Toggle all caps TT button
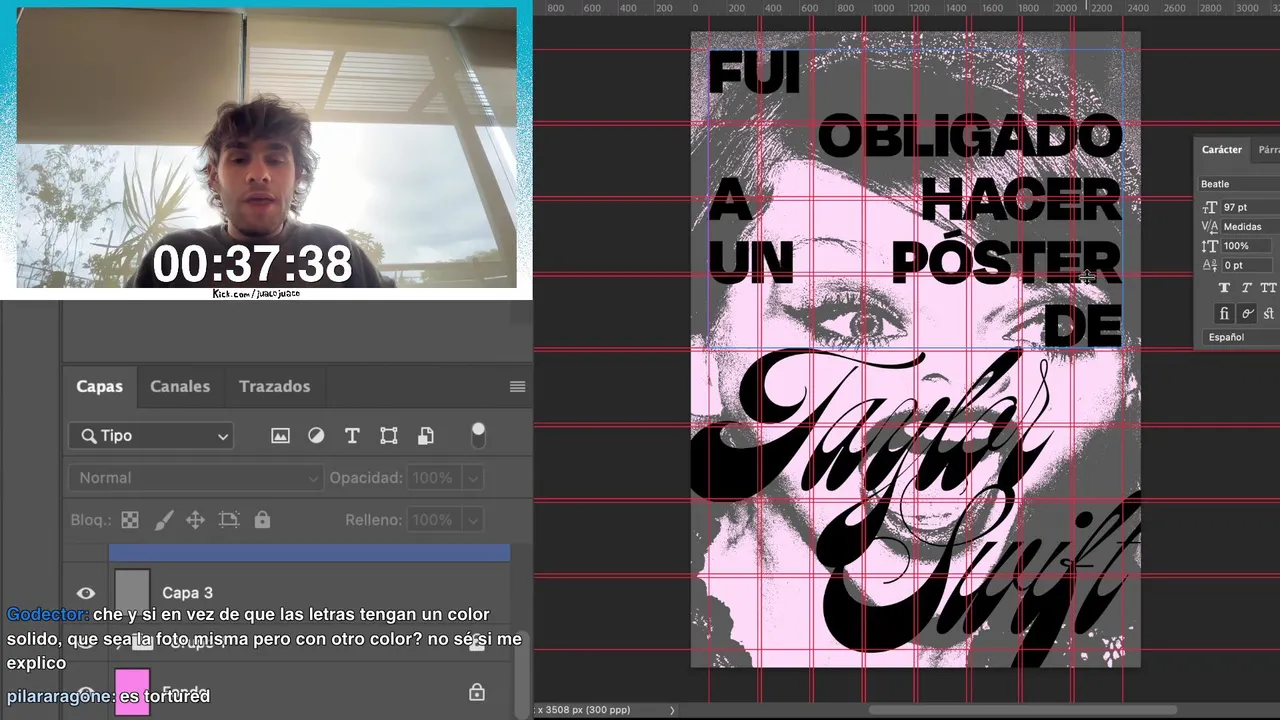 [1269, 288]
